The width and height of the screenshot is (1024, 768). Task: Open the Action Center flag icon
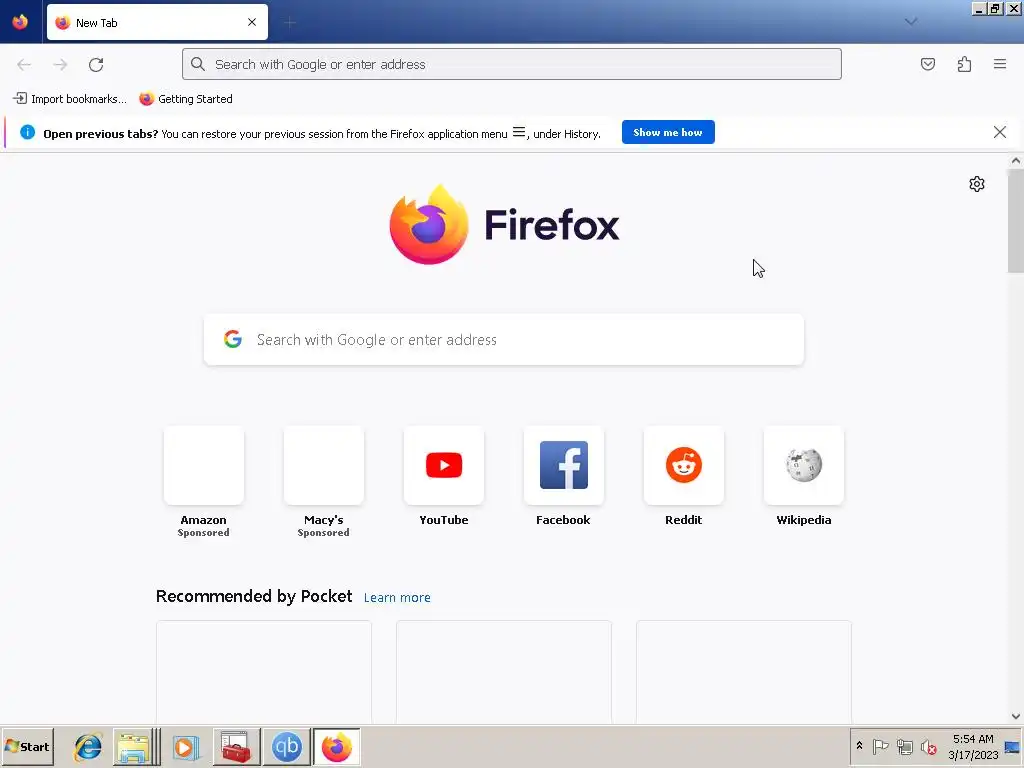pyautogui.click(x=880, y=746)
